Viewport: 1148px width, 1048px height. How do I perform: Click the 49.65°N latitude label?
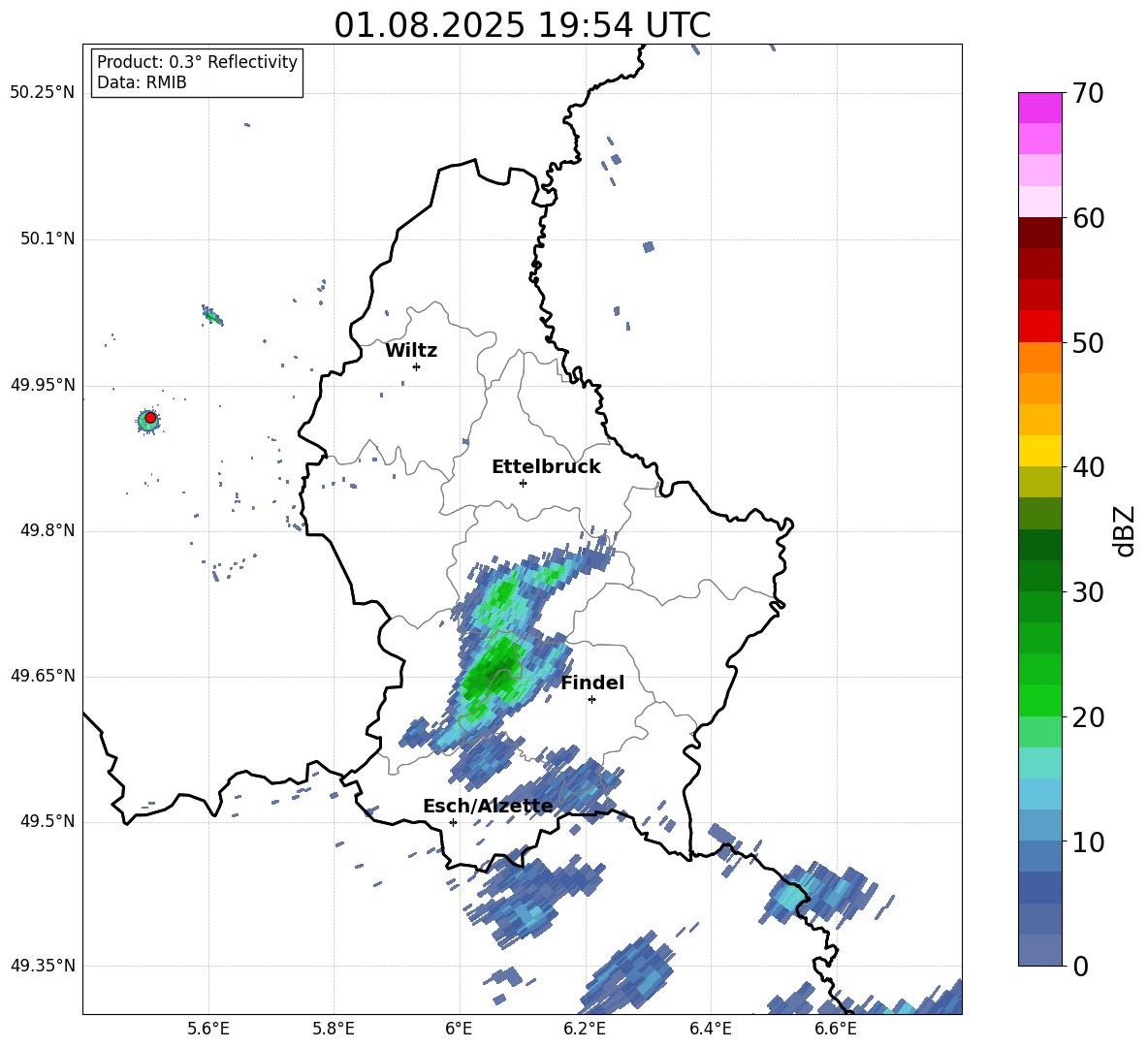point(43,676)
